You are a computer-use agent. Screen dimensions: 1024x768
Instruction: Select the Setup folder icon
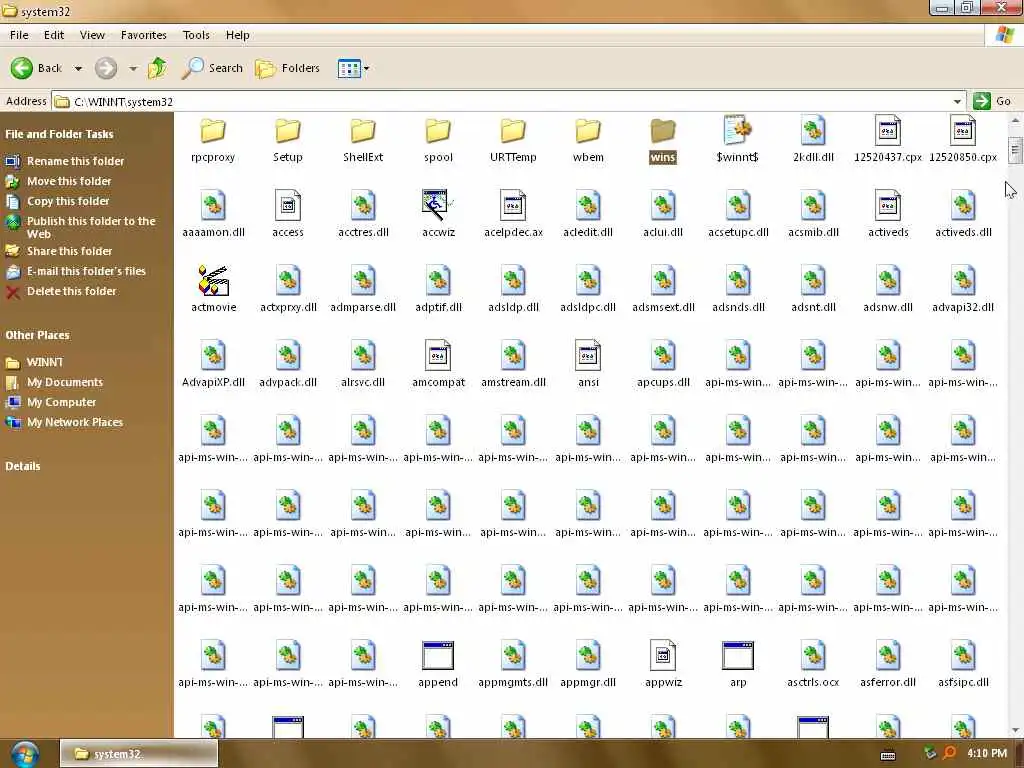(288, 131)
